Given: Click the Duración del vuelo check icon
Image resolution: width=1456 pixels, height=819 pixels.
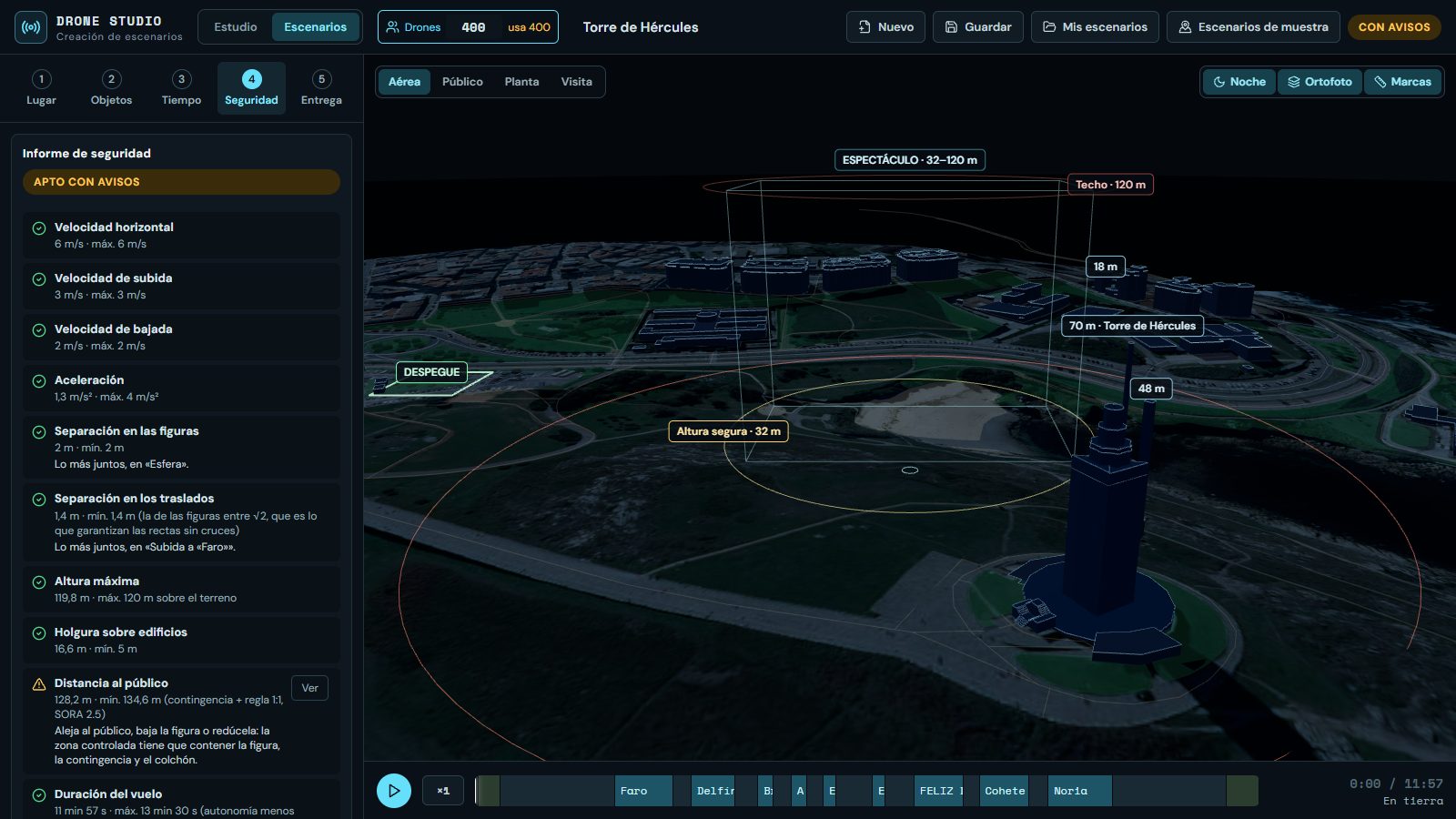Looking at the screenshot, I should (39, 795).
